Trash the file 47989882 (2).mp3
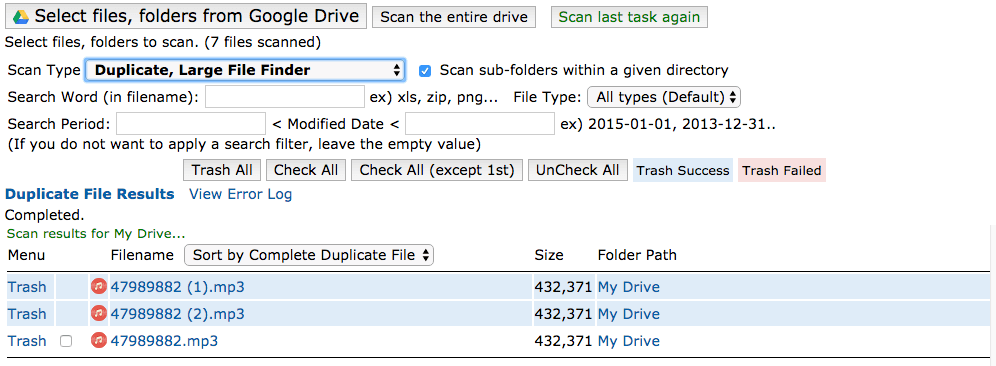Viewport: 996px width, 366px height. point(27,315)
